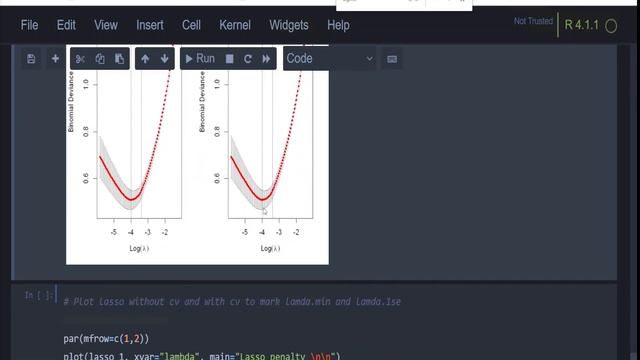Restart the kernel icon
Viewport: 640px width, 360px height.
pyautogui.click(x=248, y=59)
